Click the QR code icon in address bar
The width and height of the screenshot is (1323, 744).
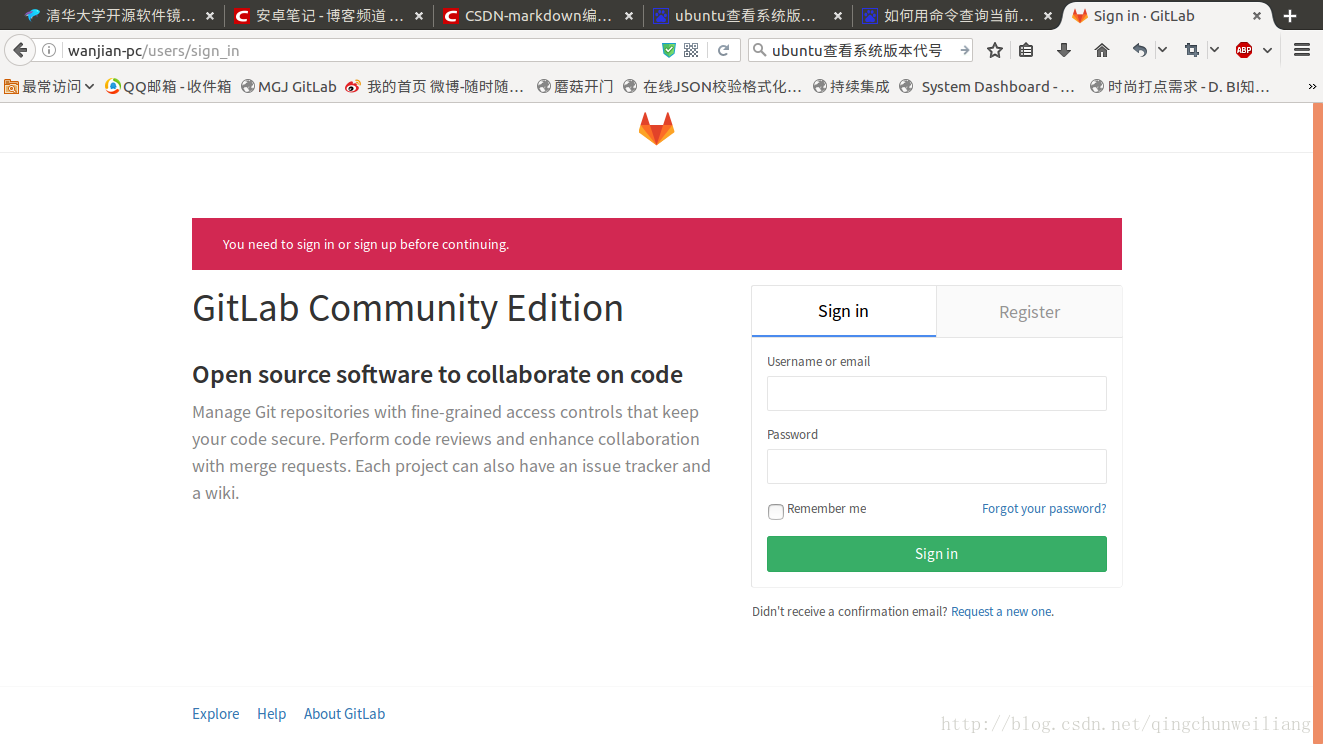(x=691, y=50)
